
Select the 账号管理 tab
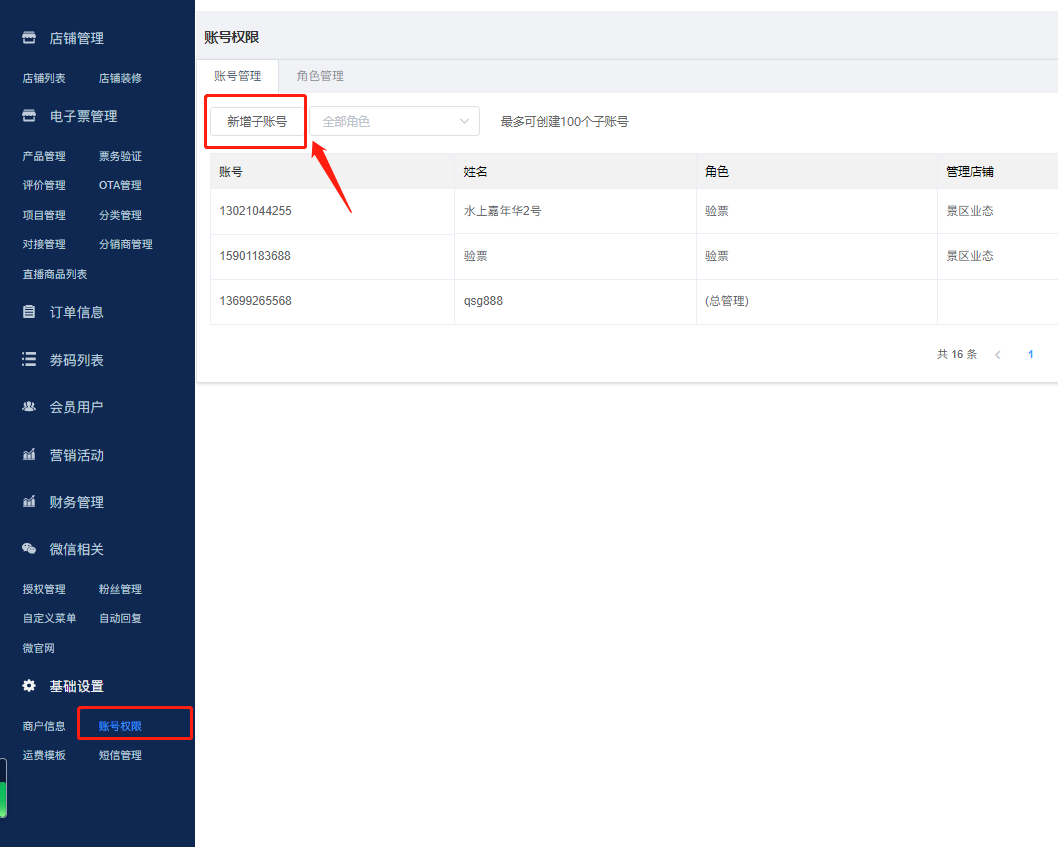point(237,76)
